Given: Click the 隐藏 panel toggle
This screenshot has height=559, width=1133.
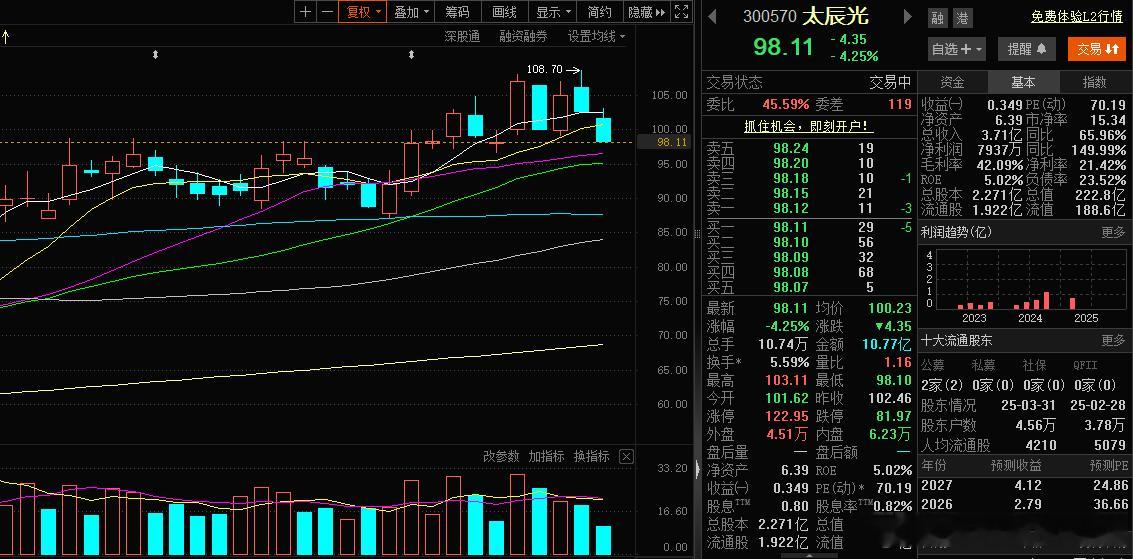Looking at the screenshot, I should click(x=647, y=12).
